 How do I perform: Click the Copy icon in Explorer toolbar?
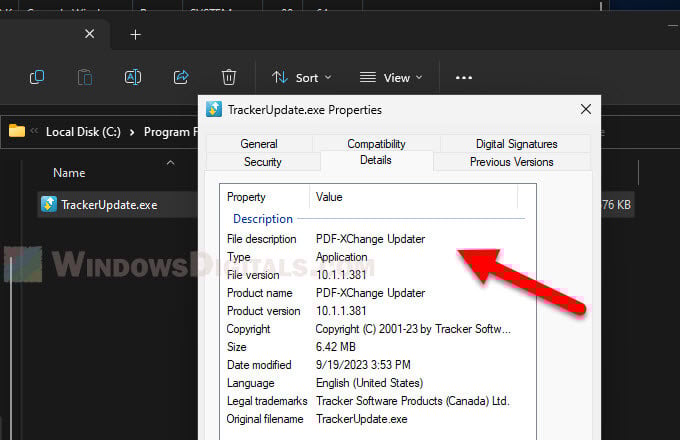coord(37,78)
